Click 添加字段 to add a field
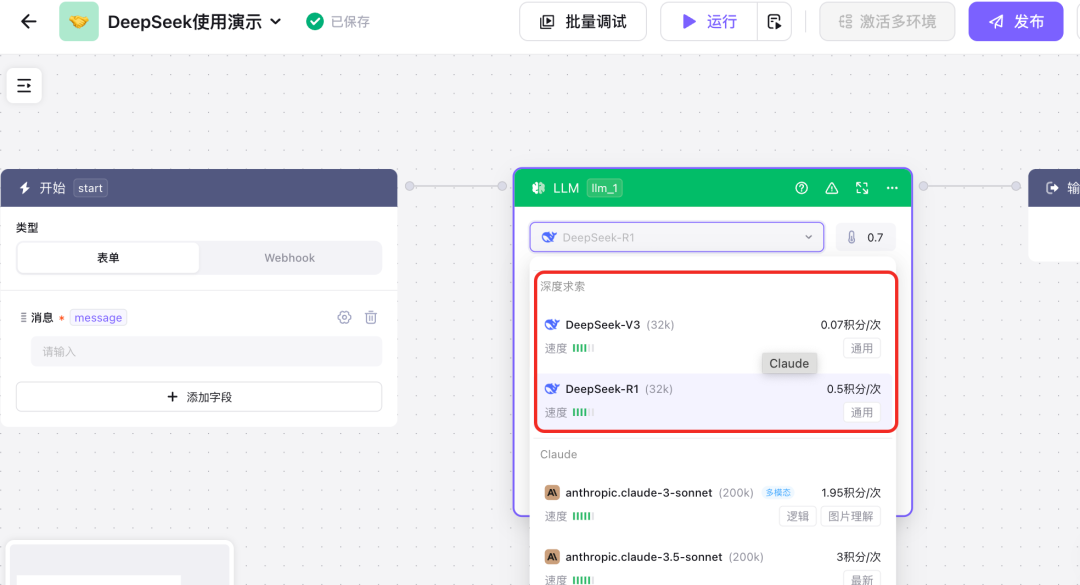 coord(199,397)
